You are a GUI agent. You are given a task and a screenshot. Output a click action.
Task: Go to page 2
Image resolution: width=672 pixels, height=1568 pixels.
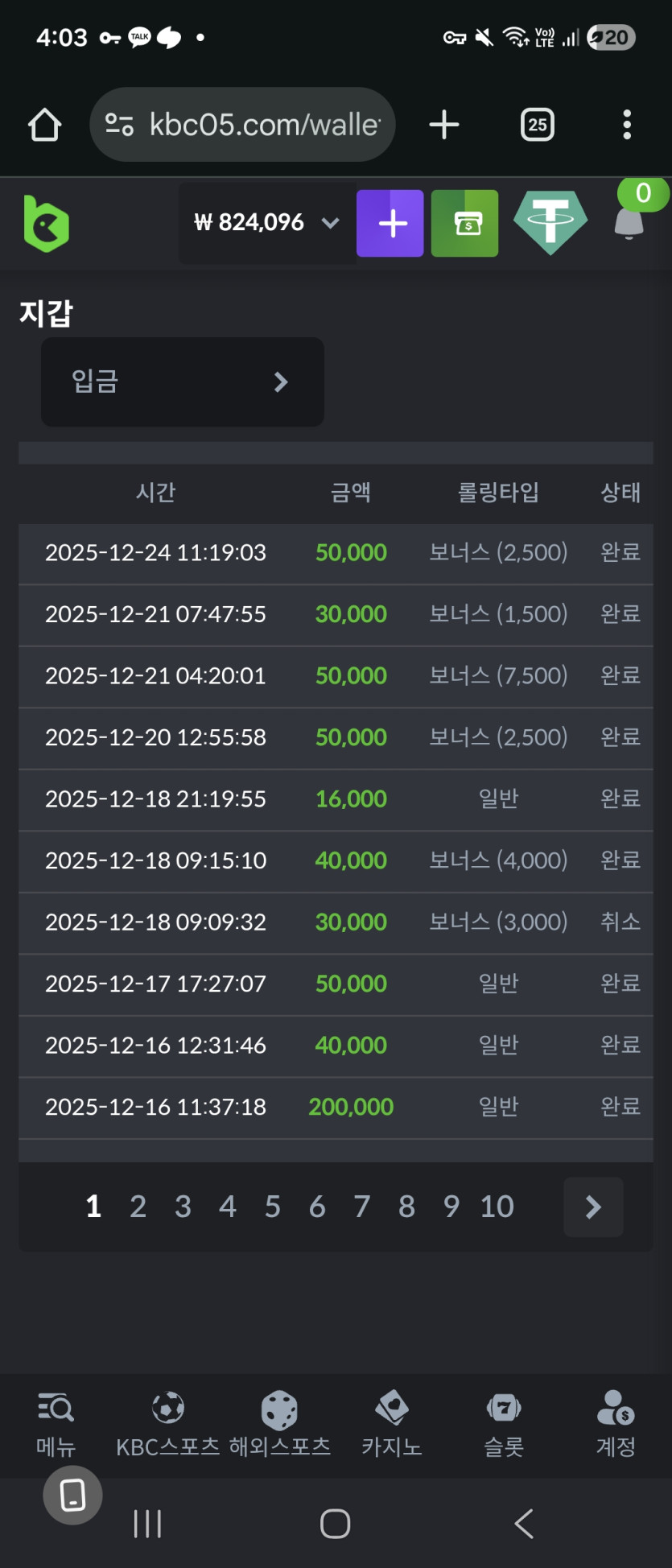pos(138,1207)
